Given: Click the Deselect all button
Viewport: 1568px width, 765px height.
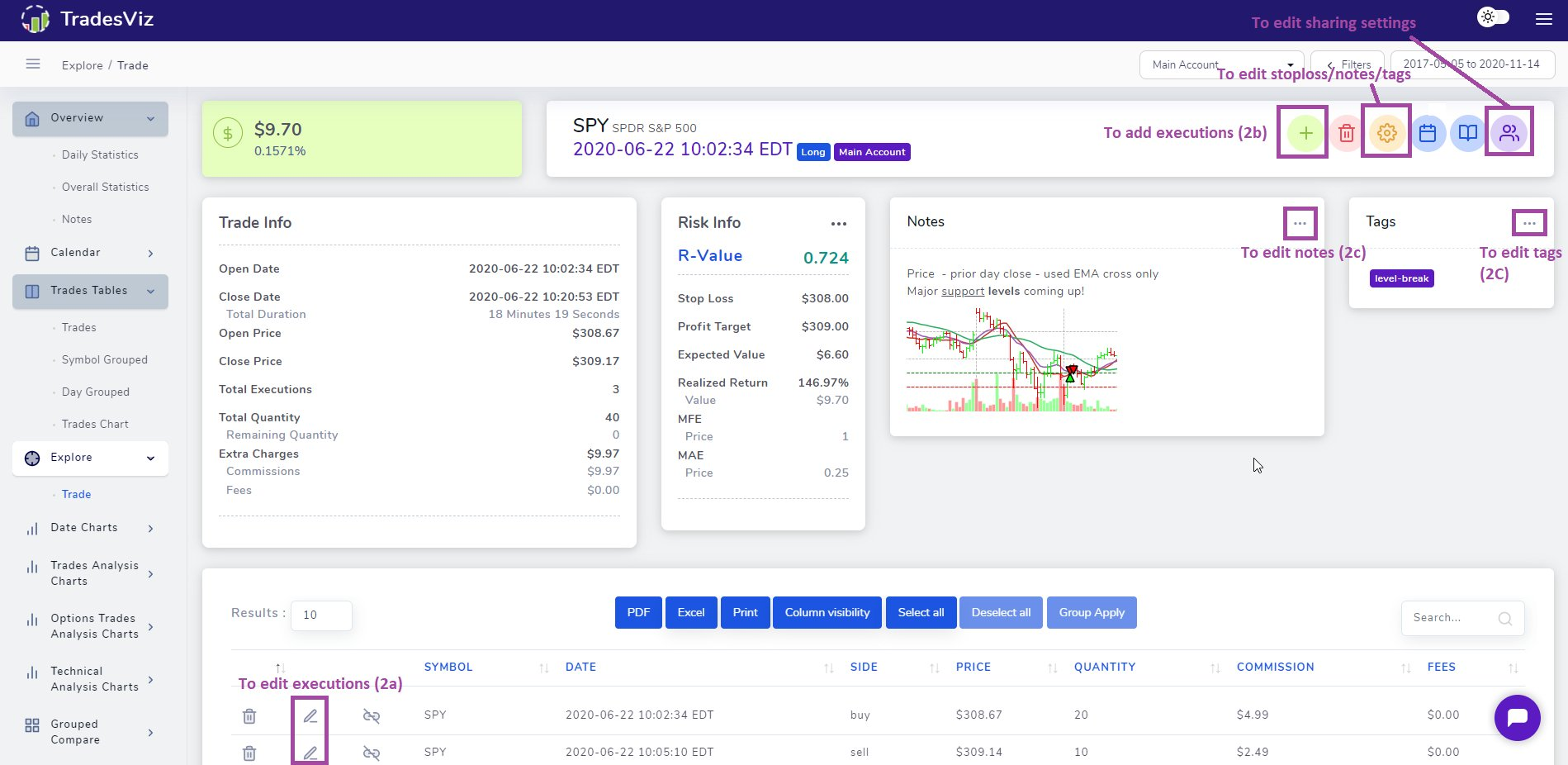Looking at the screenshot, I should coord(1001,612).
